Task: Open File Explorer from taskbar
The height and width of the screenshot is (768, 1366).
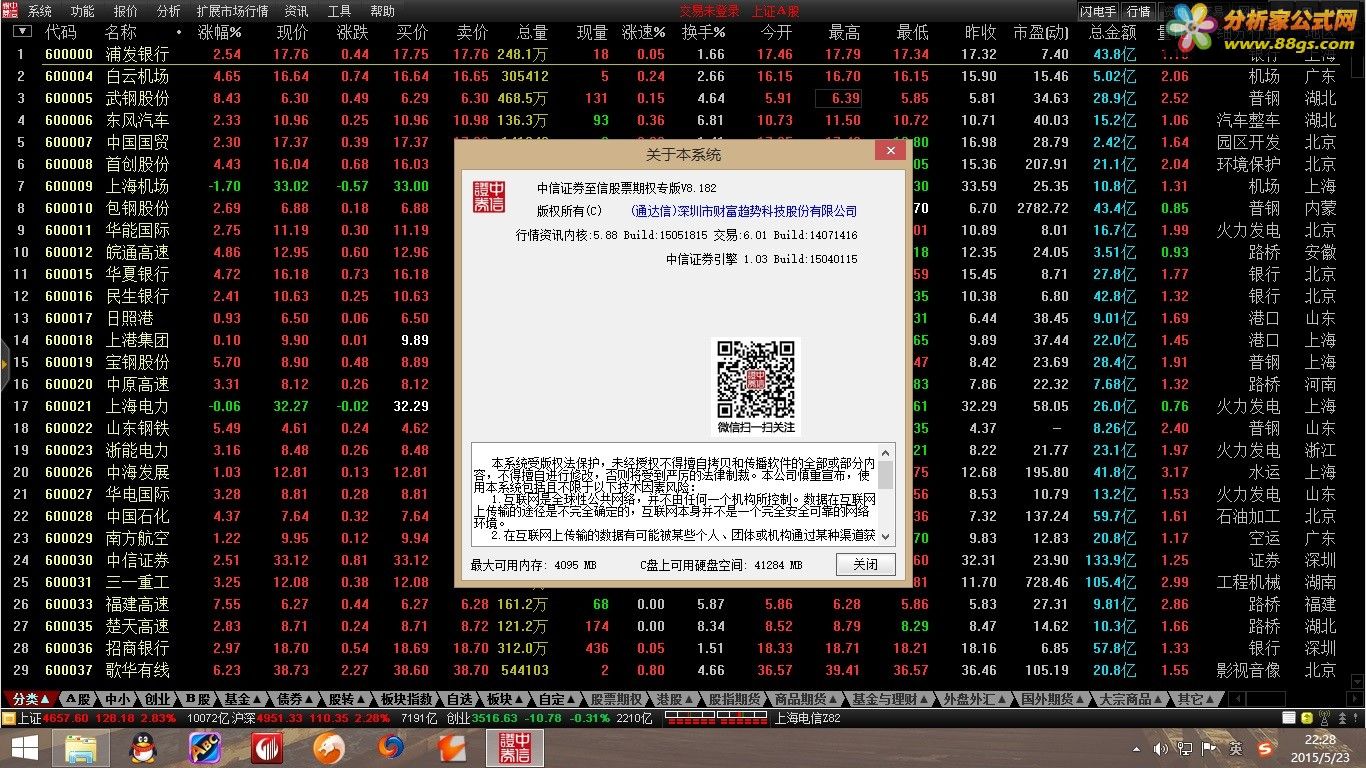Action: (x=81, y=746)
